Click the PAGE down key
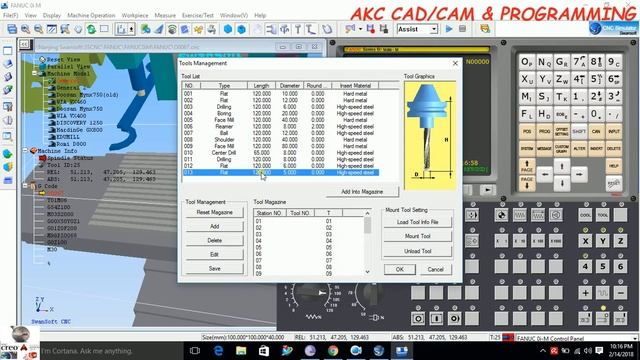Viewport: 640px width, 360px height. coord(527,183)
